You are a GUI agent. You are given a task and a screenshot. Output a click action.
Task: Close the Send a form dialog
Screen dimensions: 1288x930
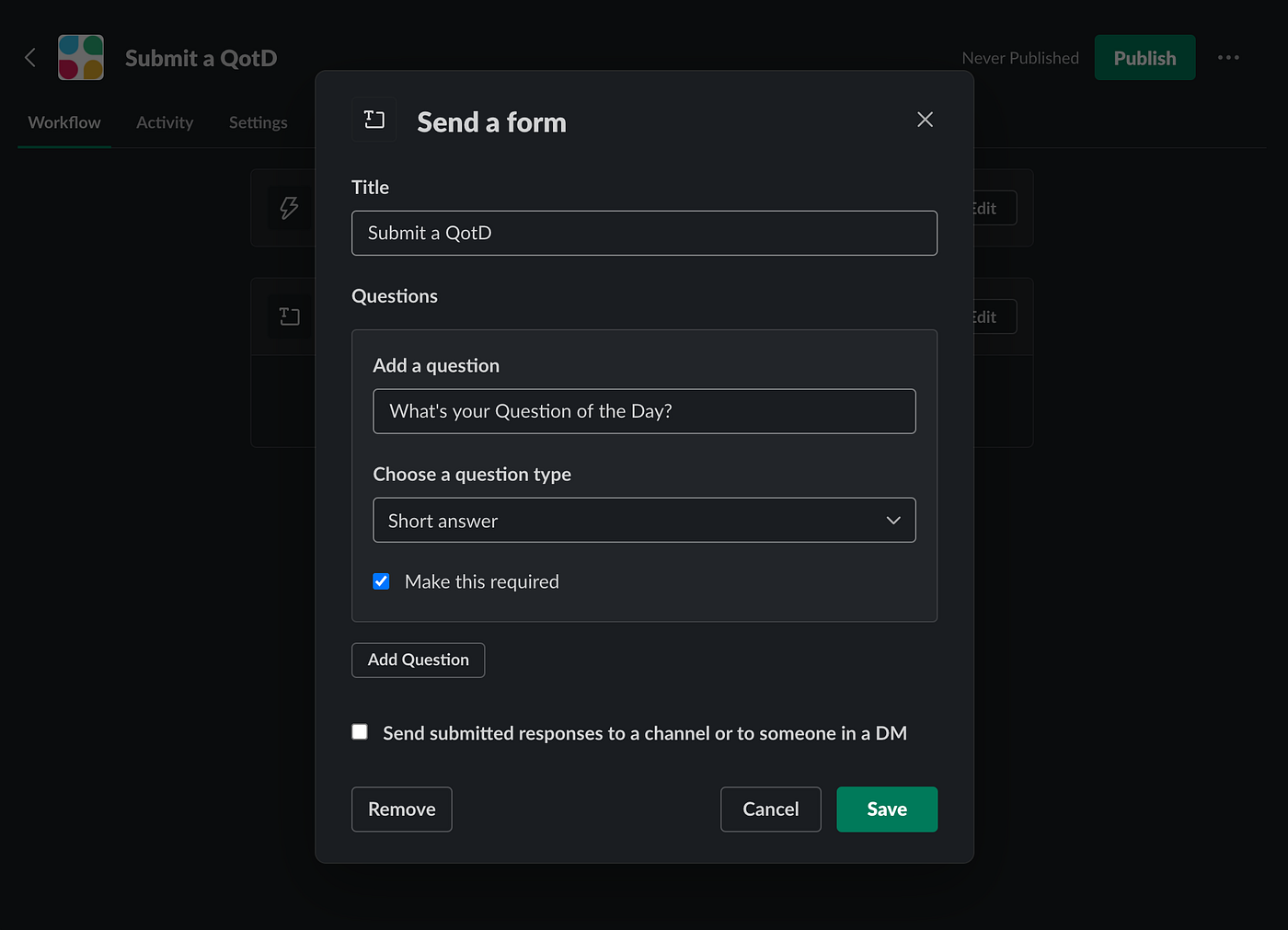(x=925, y=120)
